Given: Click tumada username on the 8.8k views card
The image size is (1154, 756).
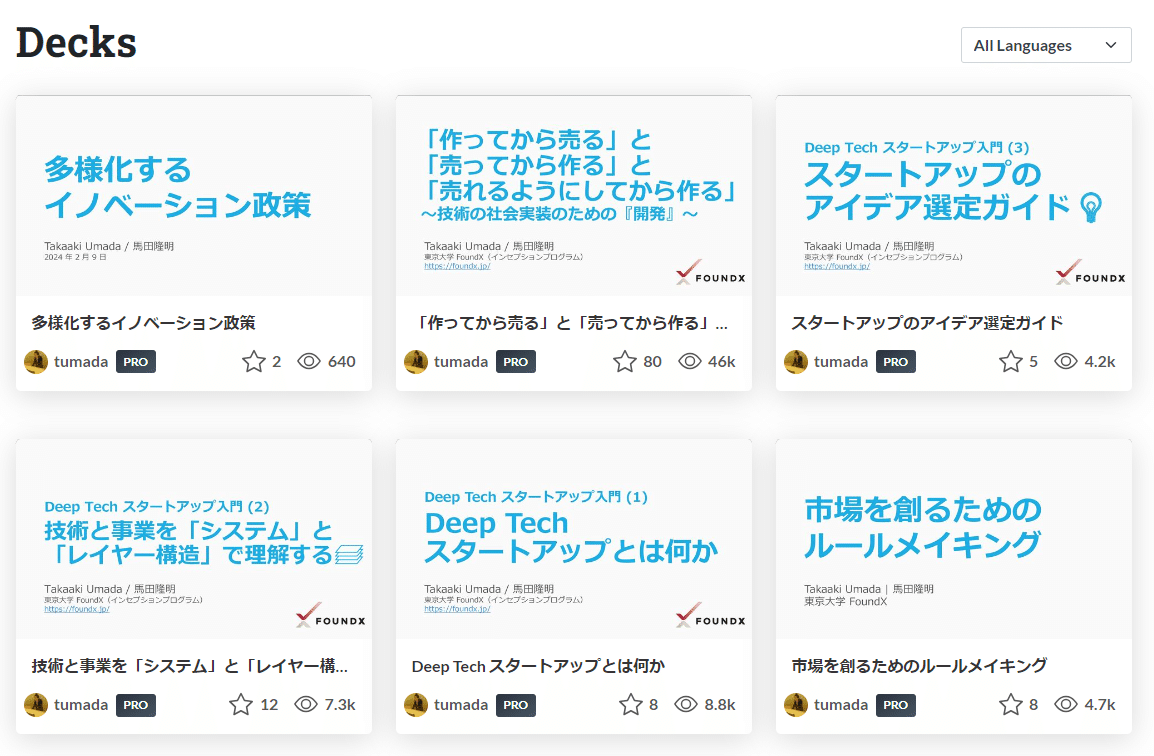Looking at the screenshot, I should [461, 704].
